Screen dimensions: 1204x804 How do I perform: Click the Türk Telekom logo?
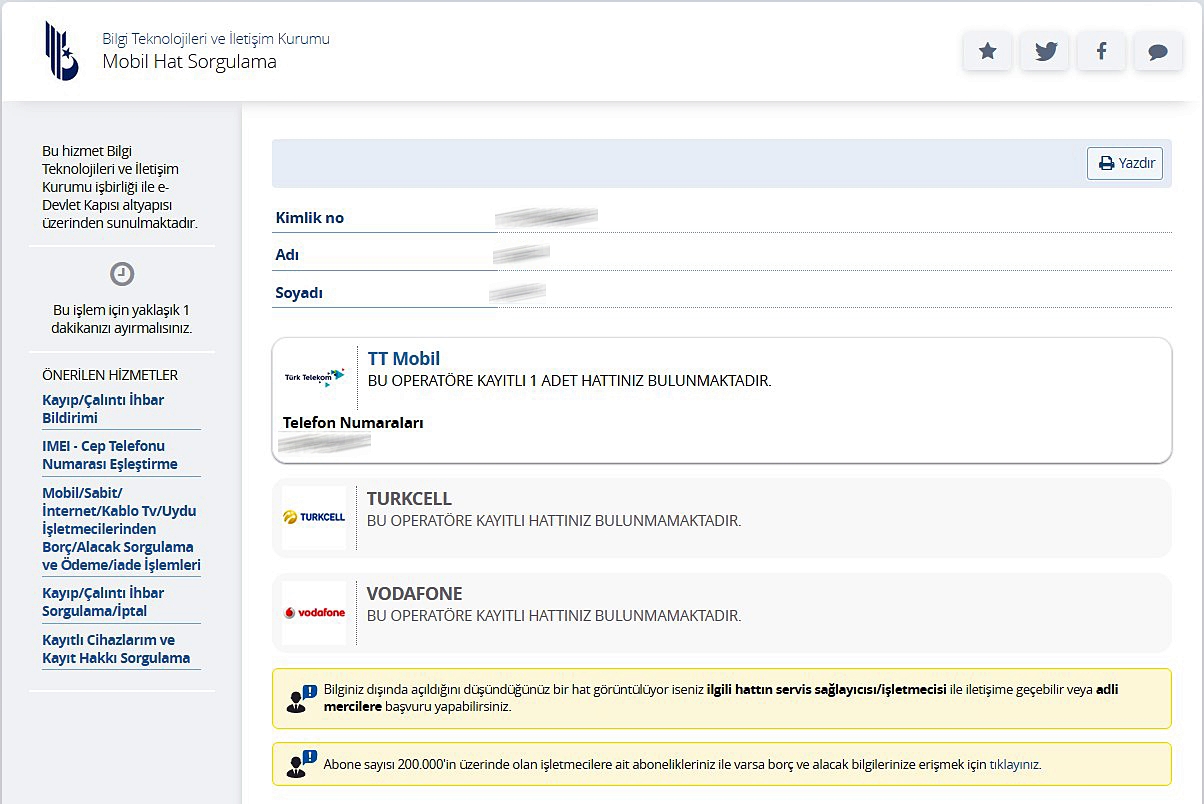(314, 377)
